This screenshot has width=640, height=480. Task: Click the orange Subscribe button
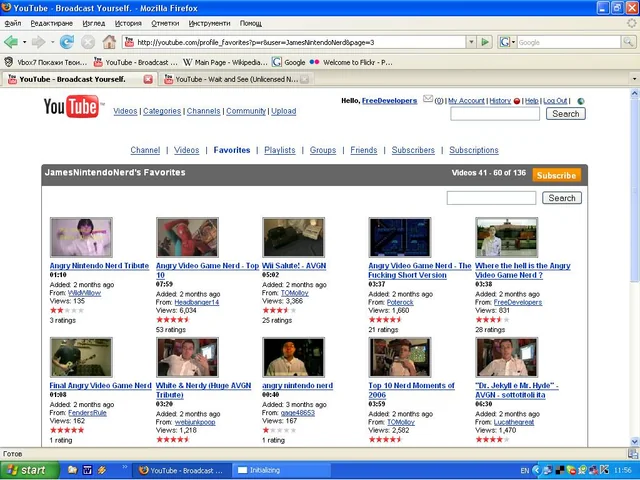pos(556,174)
